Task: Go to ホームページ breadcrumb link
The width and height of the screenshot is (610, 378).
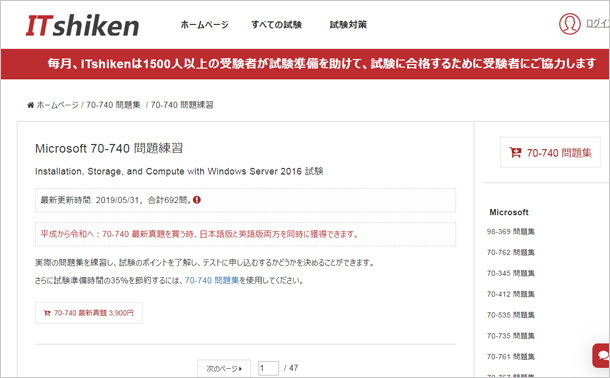Action: click(58, 105)
